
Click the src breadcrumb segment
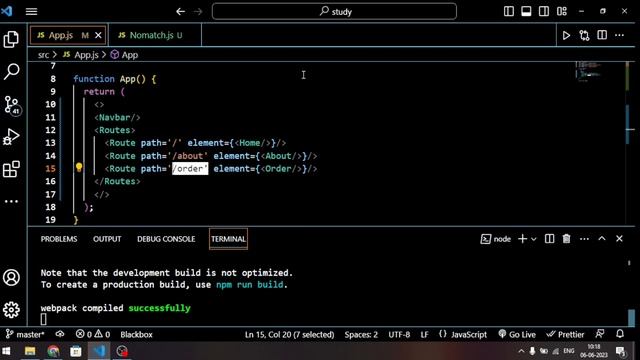click(x=43, y=55)
